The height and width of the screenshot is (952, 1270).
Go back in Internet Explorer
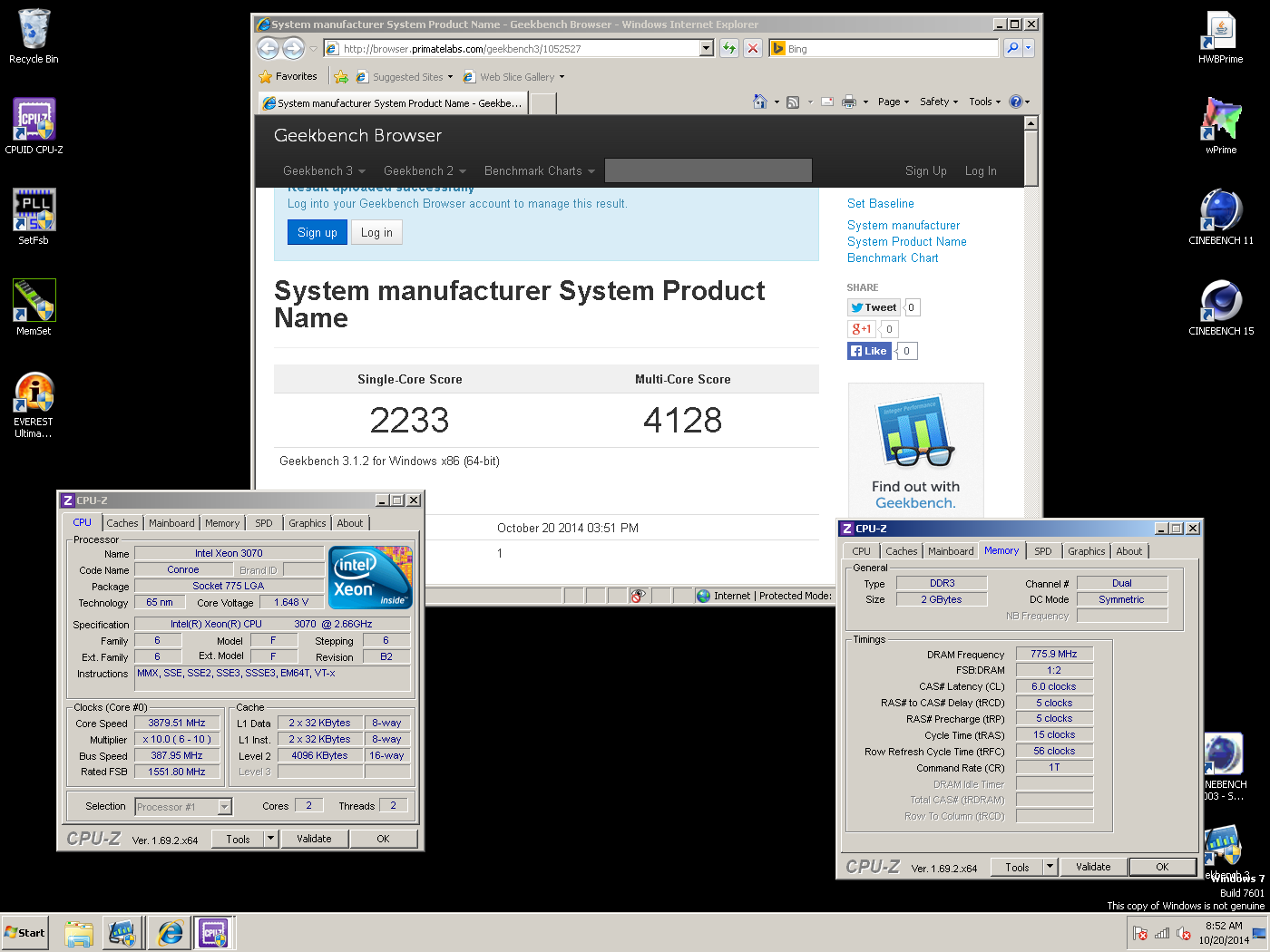269,48
